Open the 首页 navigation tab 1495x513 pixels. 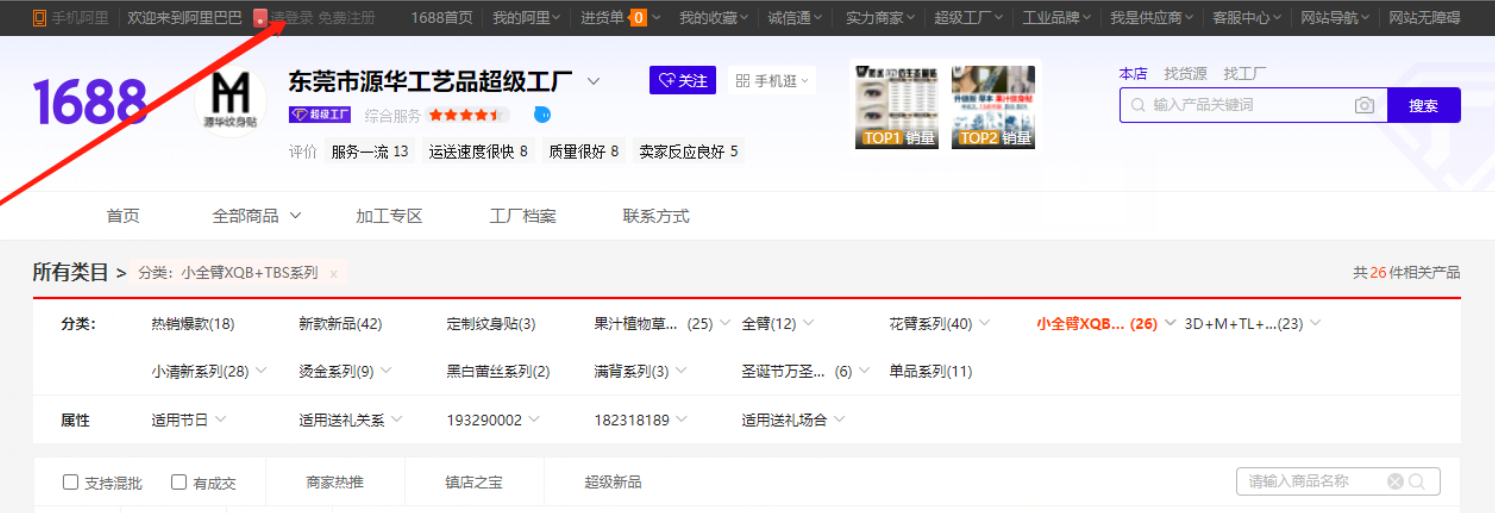(123, 216)
